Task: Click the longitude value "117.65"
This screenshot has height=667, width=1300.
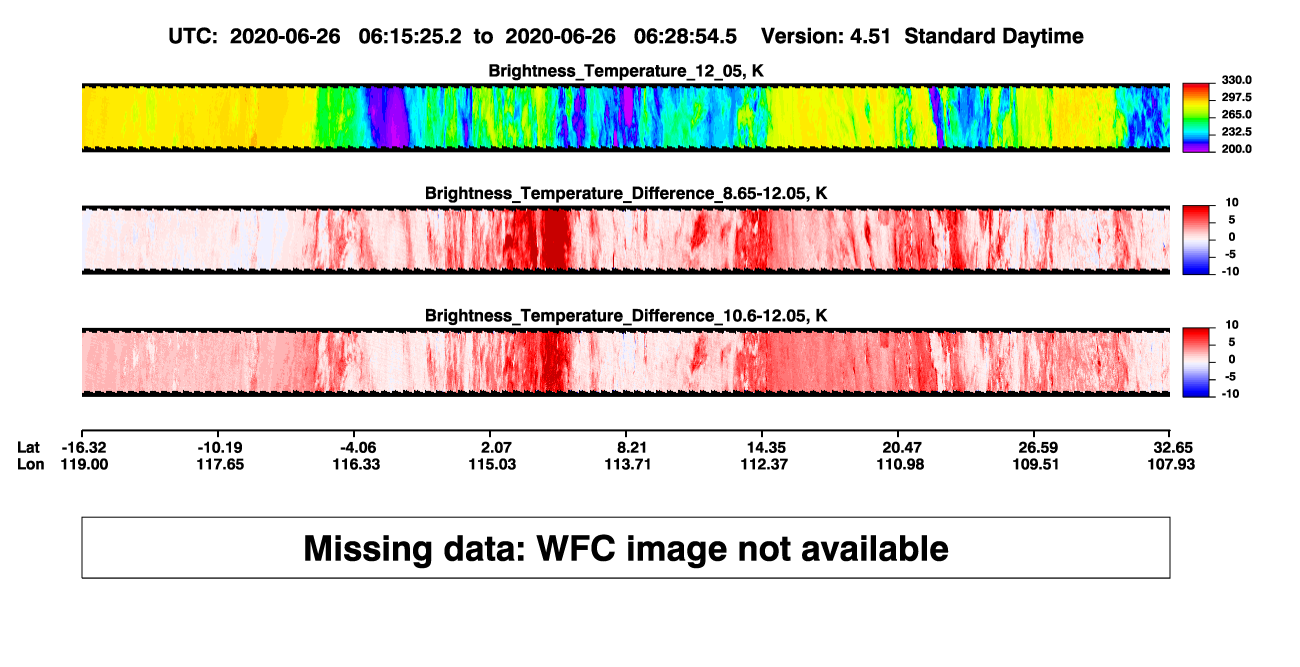Action: coord(222,464)
